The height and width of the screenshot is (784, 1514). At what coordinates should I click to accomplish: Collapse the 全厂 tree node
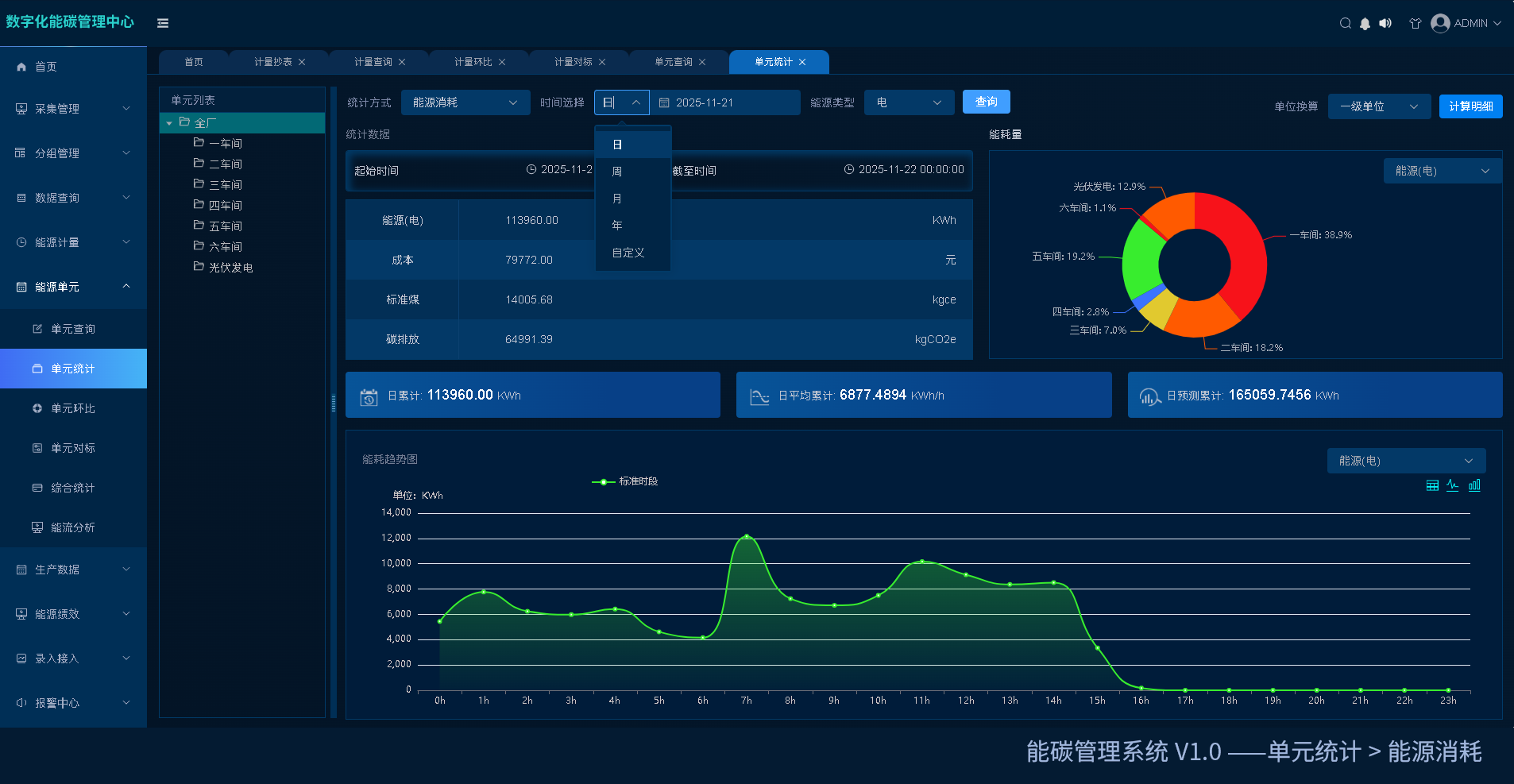[169, 123]
